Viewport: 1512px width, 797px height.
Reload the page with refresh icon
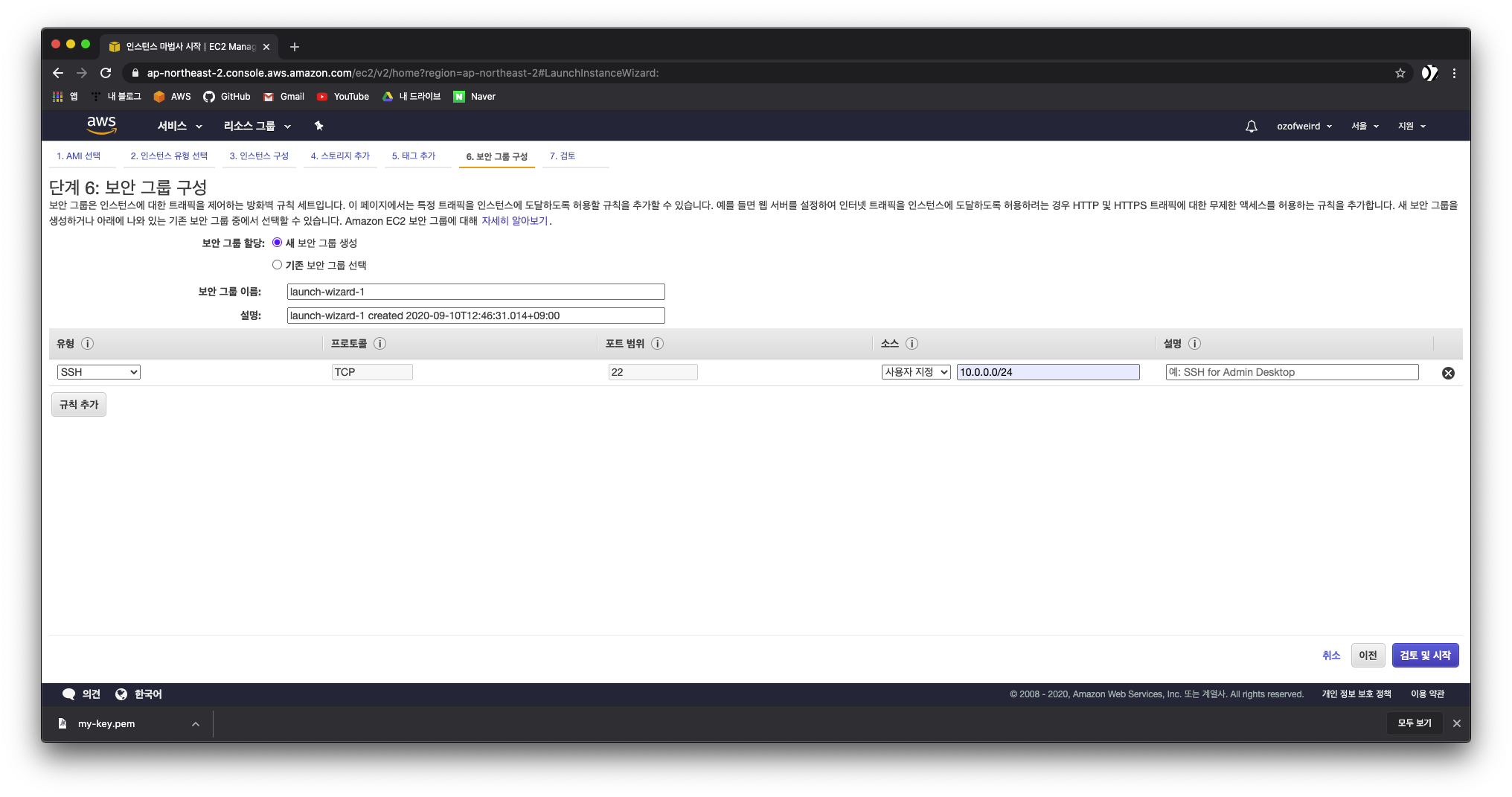[106, 73]
